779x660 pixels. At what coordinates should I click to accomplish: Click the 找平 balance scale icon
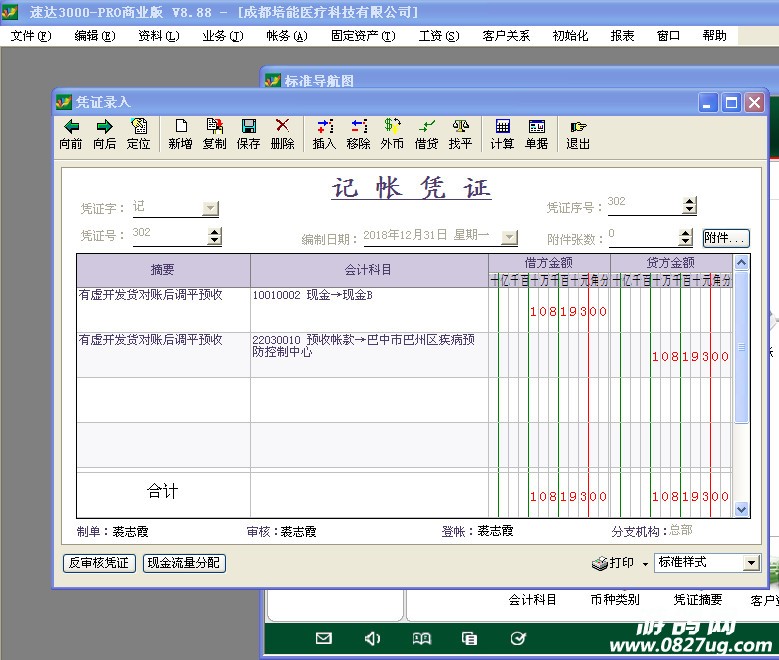tap(460, 127)
